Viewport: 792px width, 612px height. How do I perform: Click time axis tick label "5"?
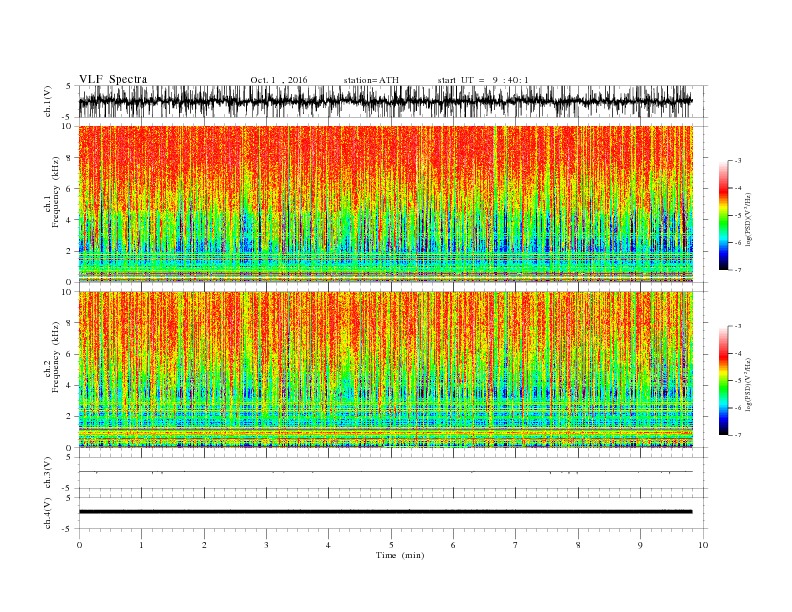click(391, 545)
